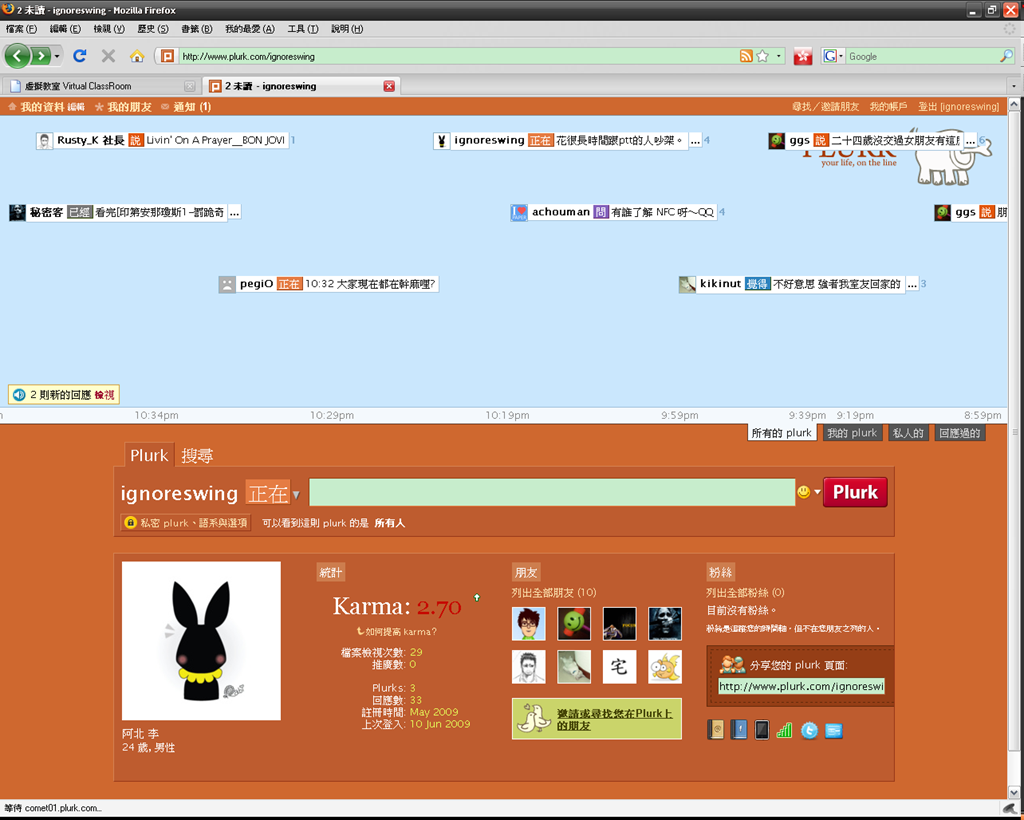Click the share plurk page URL field

(801, 686)
